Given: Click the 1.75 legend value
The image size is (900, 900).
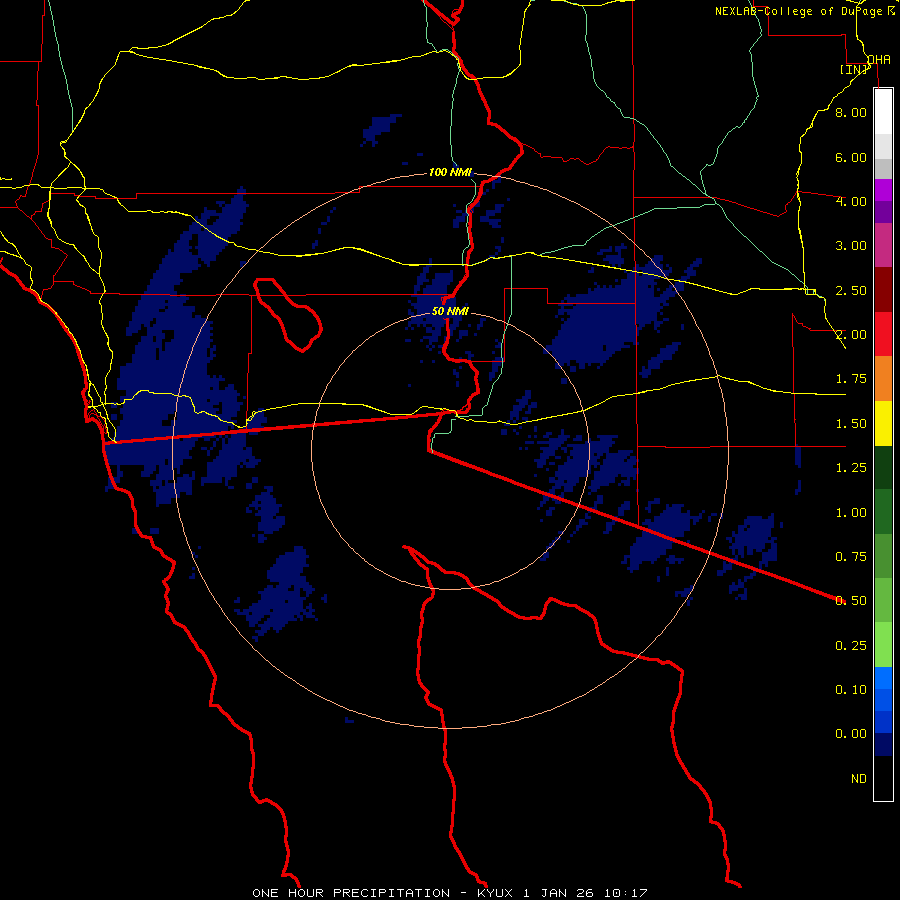Looking at the screenshot, I should click(x=851, y=379).
